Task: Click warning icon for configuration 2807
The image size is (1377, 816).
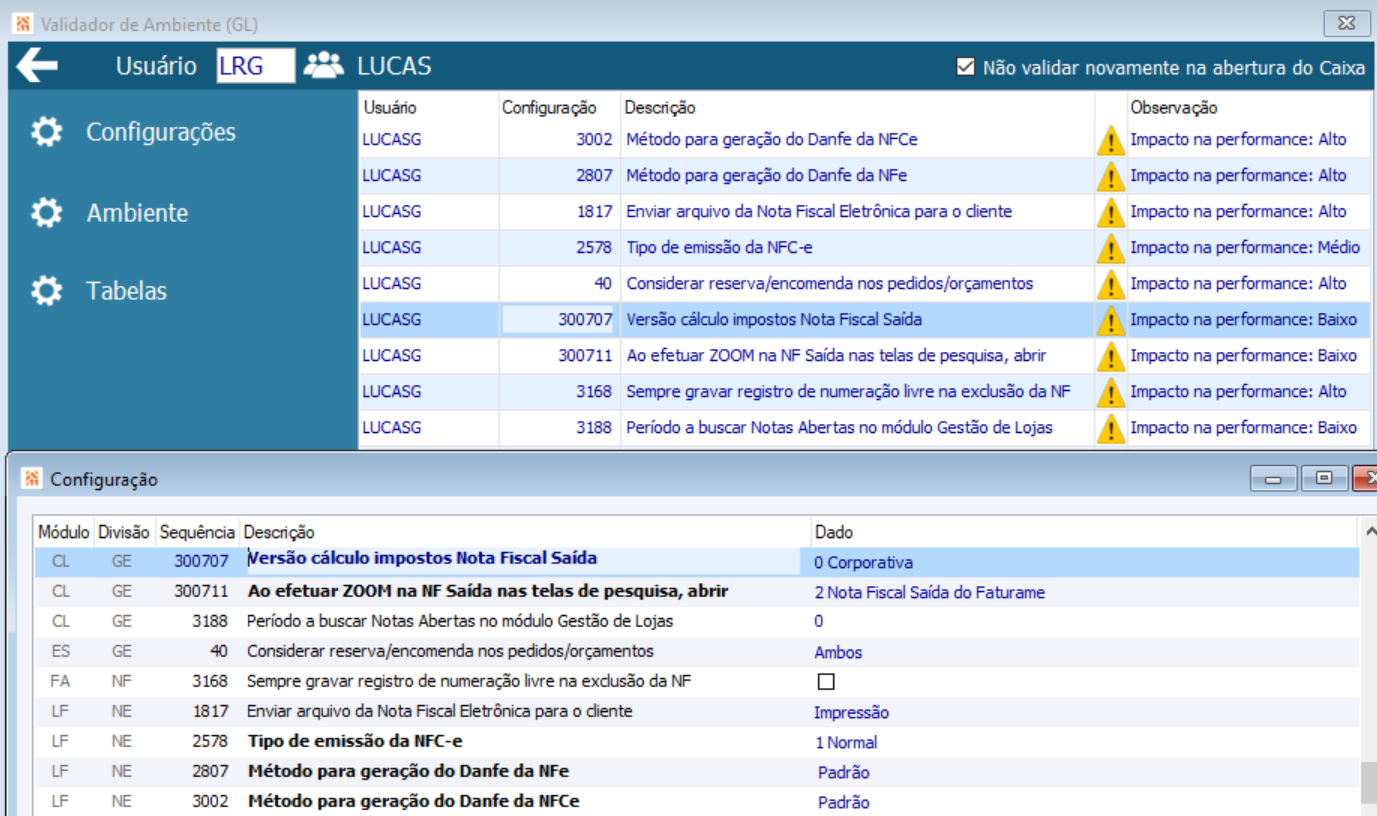Action: click(x=1110, y=177)
